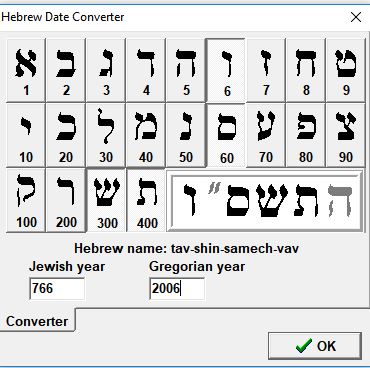Select the Qof letter valued 100
370x368 pixels.
[x=26, y=200]
